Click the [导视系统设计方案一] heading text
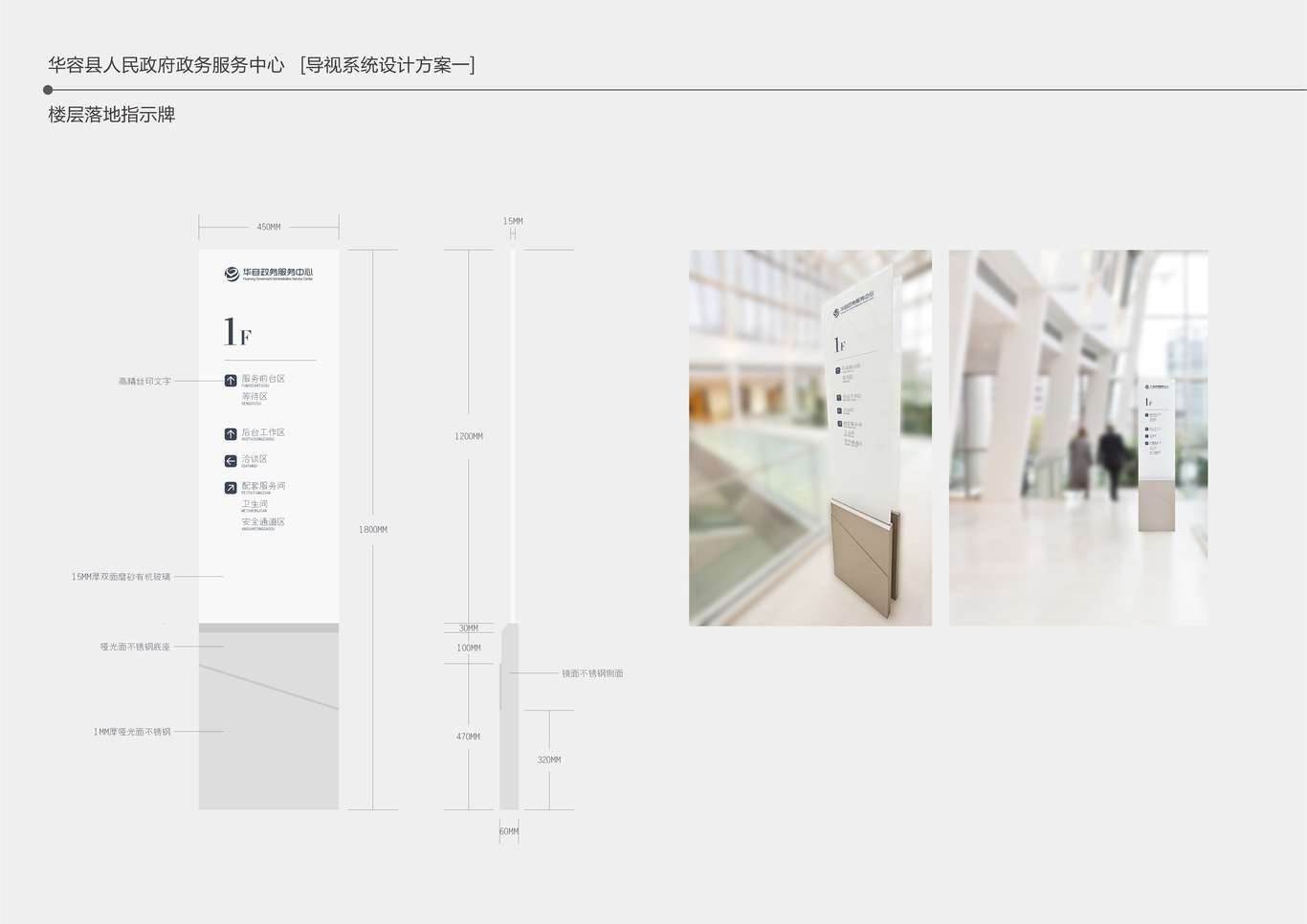The height and width of the screenshot is (924, 1307). [x=388, y=65]
